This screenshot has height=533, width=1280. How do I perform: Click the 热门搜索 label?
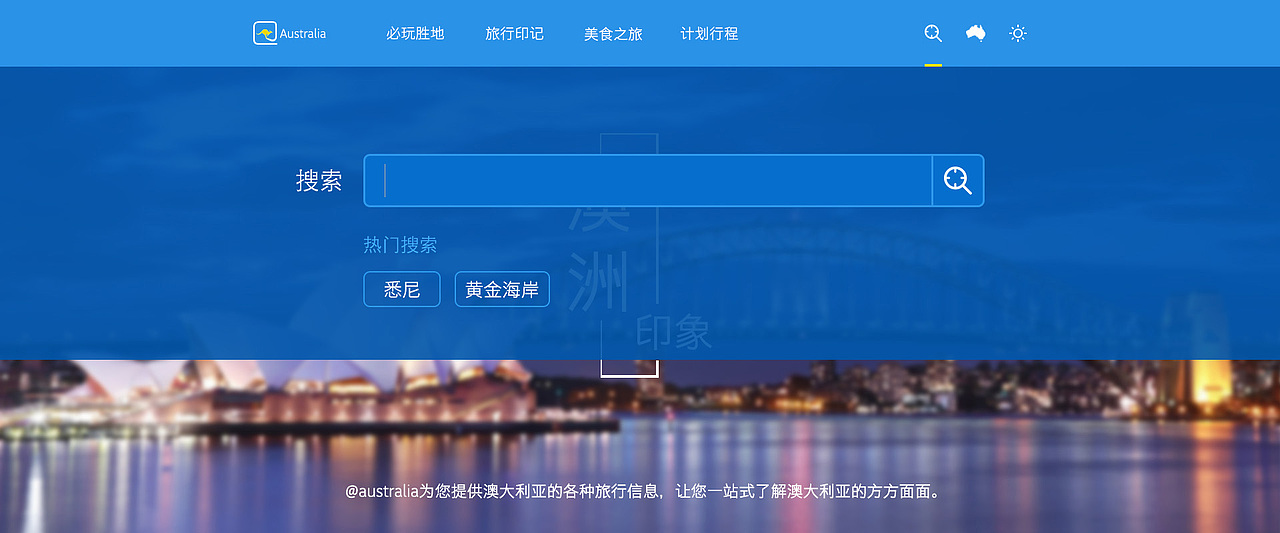tap(400, 245)
